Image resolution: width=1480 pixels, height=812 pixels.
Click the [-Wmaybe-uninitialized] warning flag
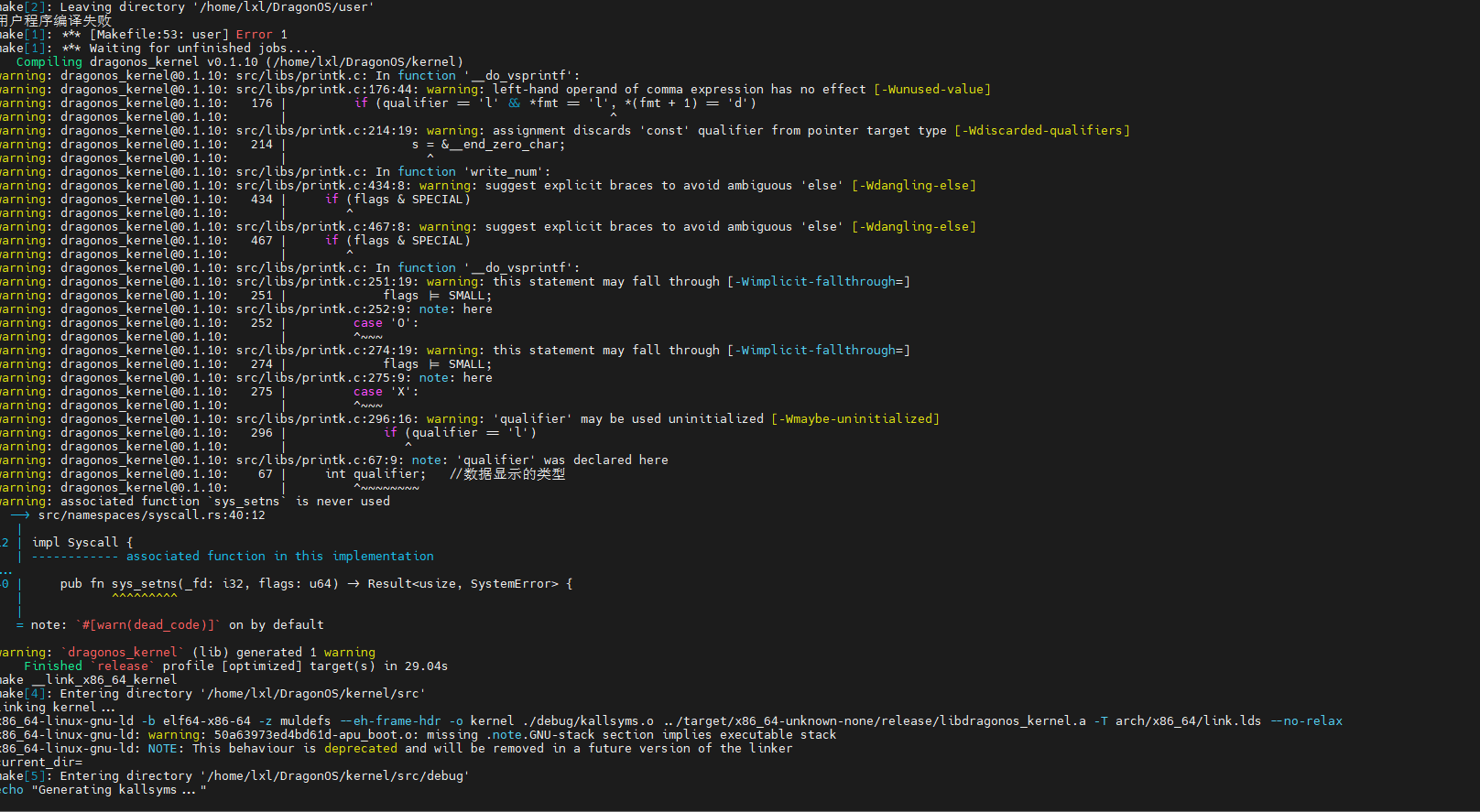point(854,419)
